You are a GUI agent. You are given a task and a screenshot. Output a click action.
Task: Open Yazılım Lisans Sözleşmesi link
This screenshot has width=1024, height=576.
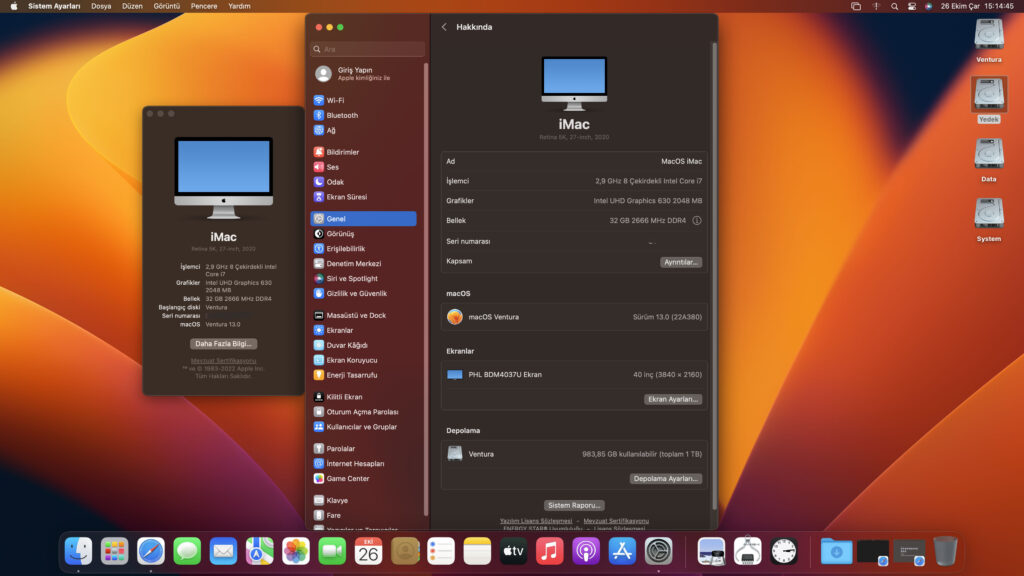[x=536, y=520]
